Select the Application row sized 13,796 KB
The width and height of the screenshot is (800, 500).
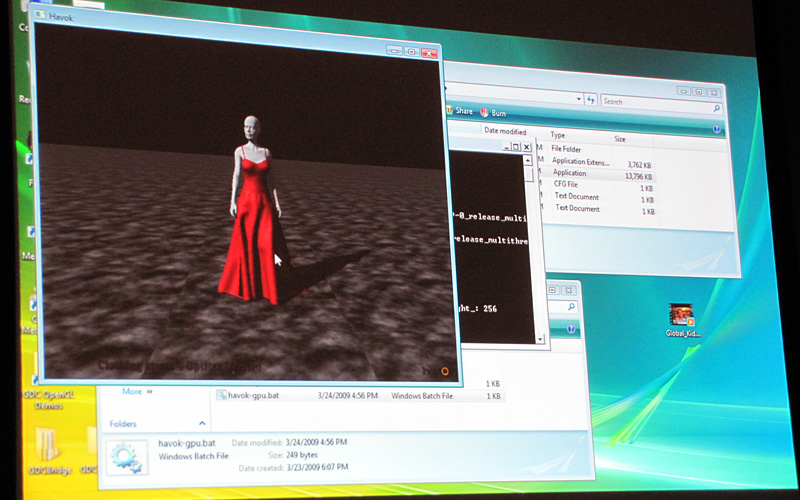point(596,174)
